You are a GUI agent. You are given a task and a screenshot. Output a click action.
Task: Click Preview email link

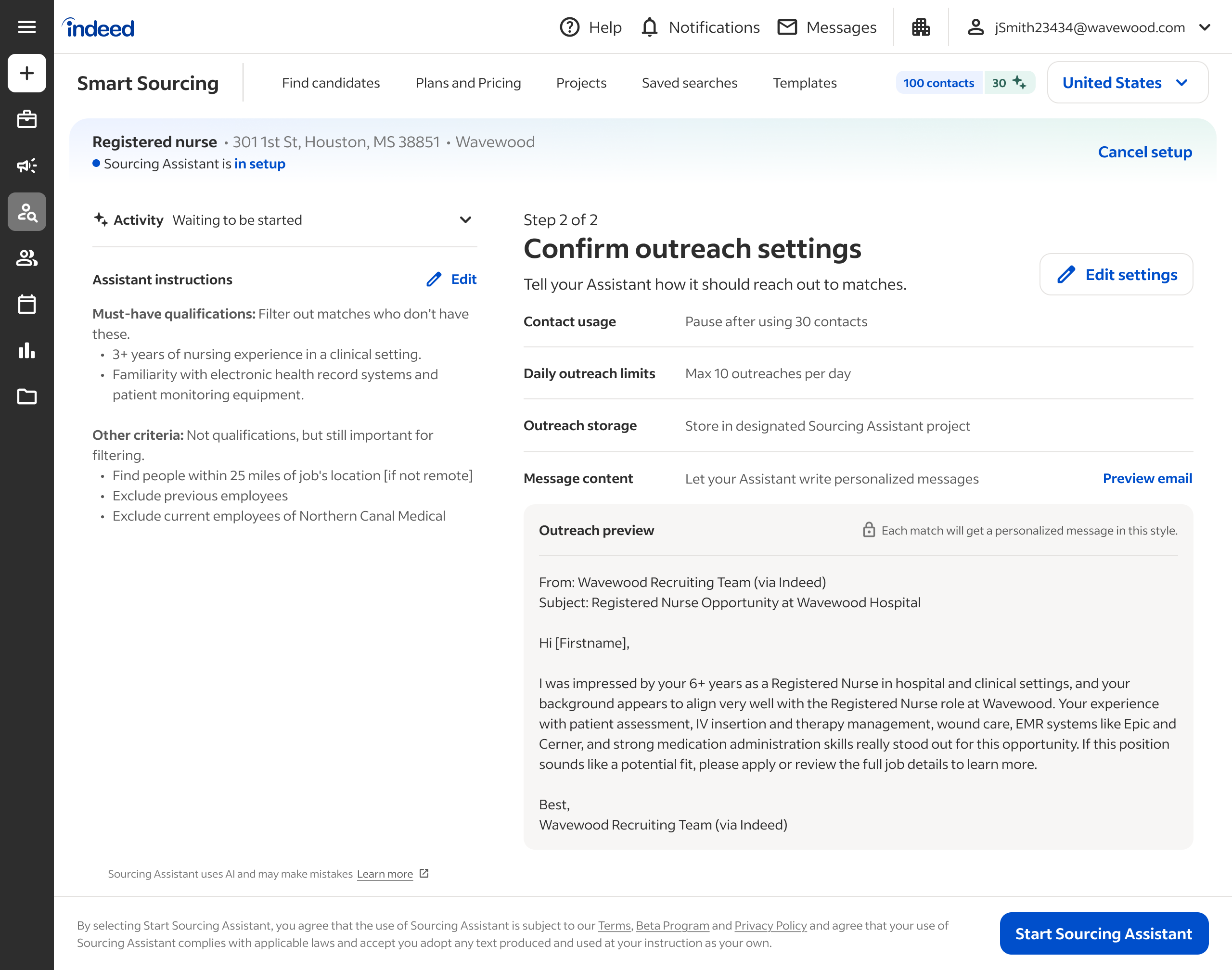point(1147,478)
